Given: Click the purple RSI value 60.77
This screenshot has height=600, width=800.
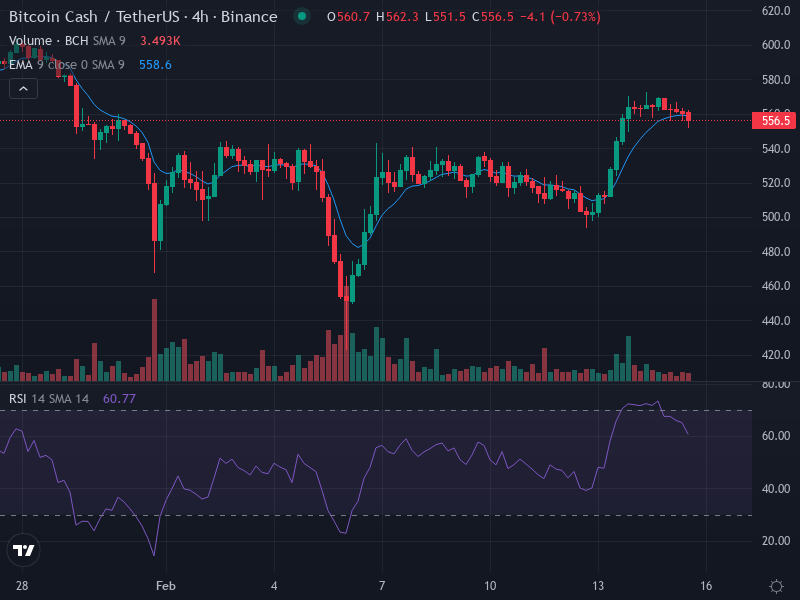Looking at the screenshot, I should (120, 398).
